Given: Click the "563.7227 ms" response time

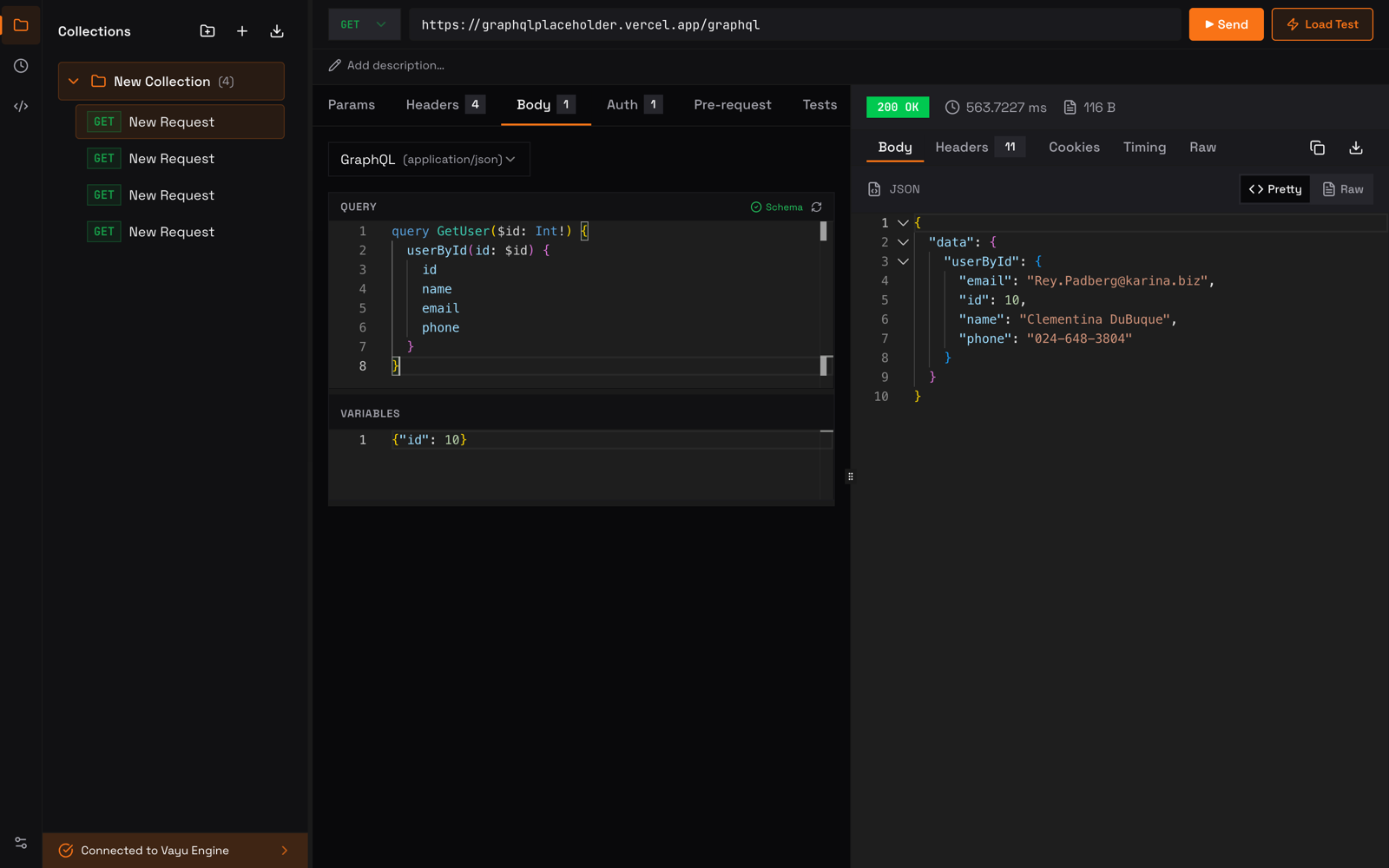Looking at the screenshot, I should [x=1006, y=108].
